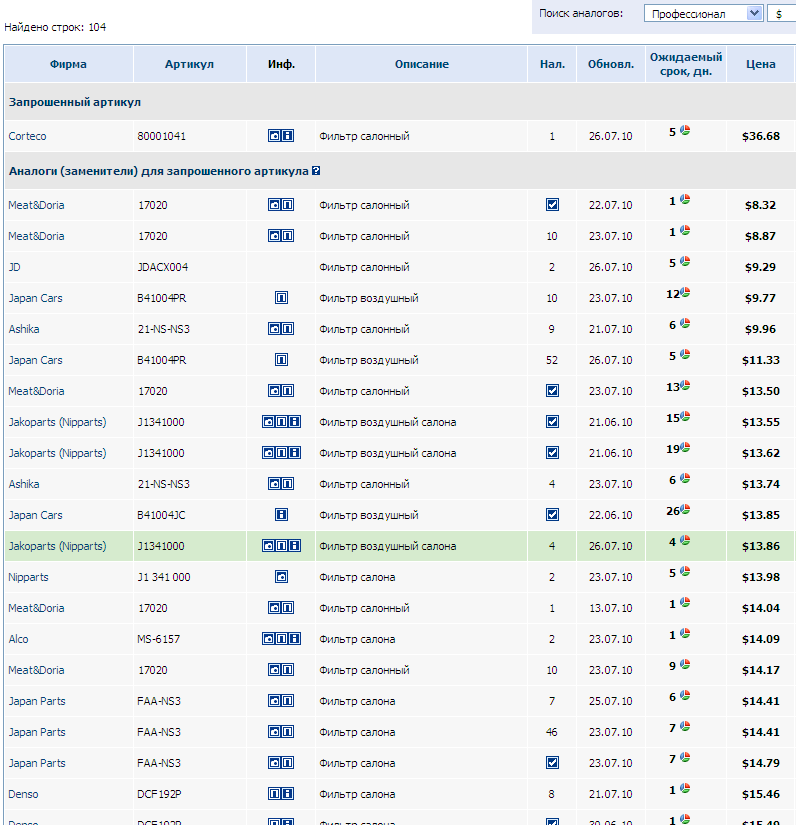Click the pie chart icon next to the 26-day term
The height and width of the screenshot is (825, 796).
(x=685, y=509)
